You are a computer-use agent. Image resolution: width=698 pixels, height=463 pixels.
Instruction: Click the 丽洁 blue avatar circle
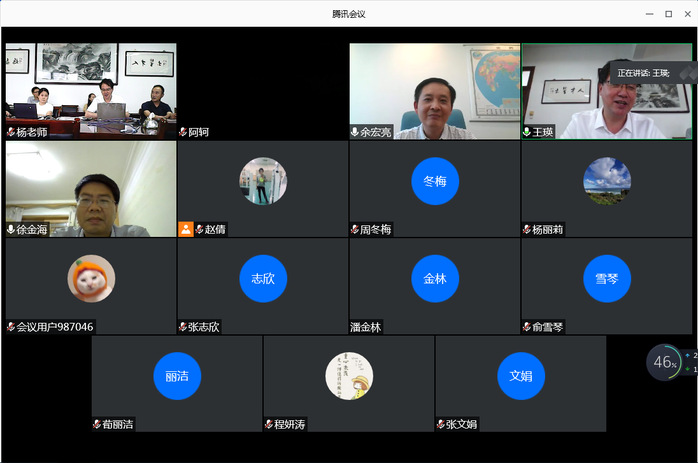pos(177,376)
